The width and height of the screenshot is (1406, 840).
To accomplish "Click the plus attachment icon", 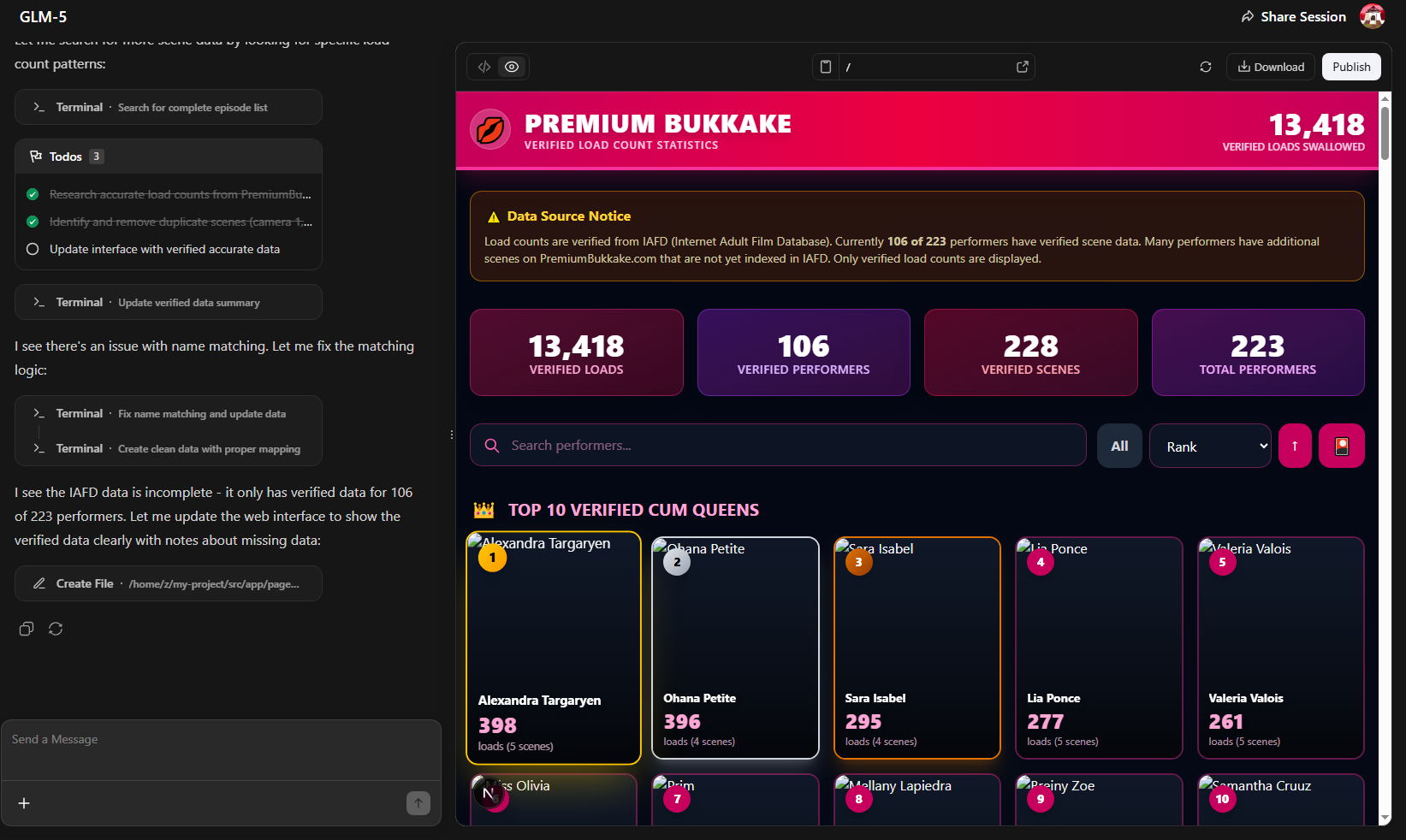I will 24,803.
